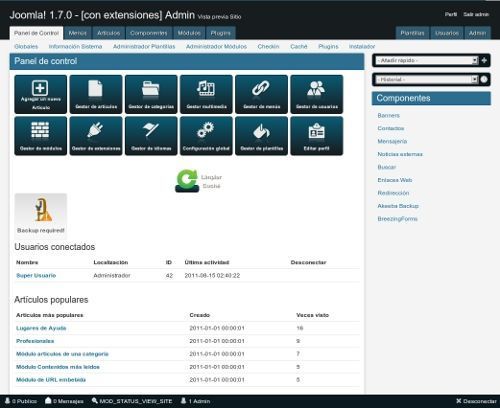Screen dimensions: 500x408
Task: Open the Añadir rápido dropdown
Action: click(x=427, y=60)
